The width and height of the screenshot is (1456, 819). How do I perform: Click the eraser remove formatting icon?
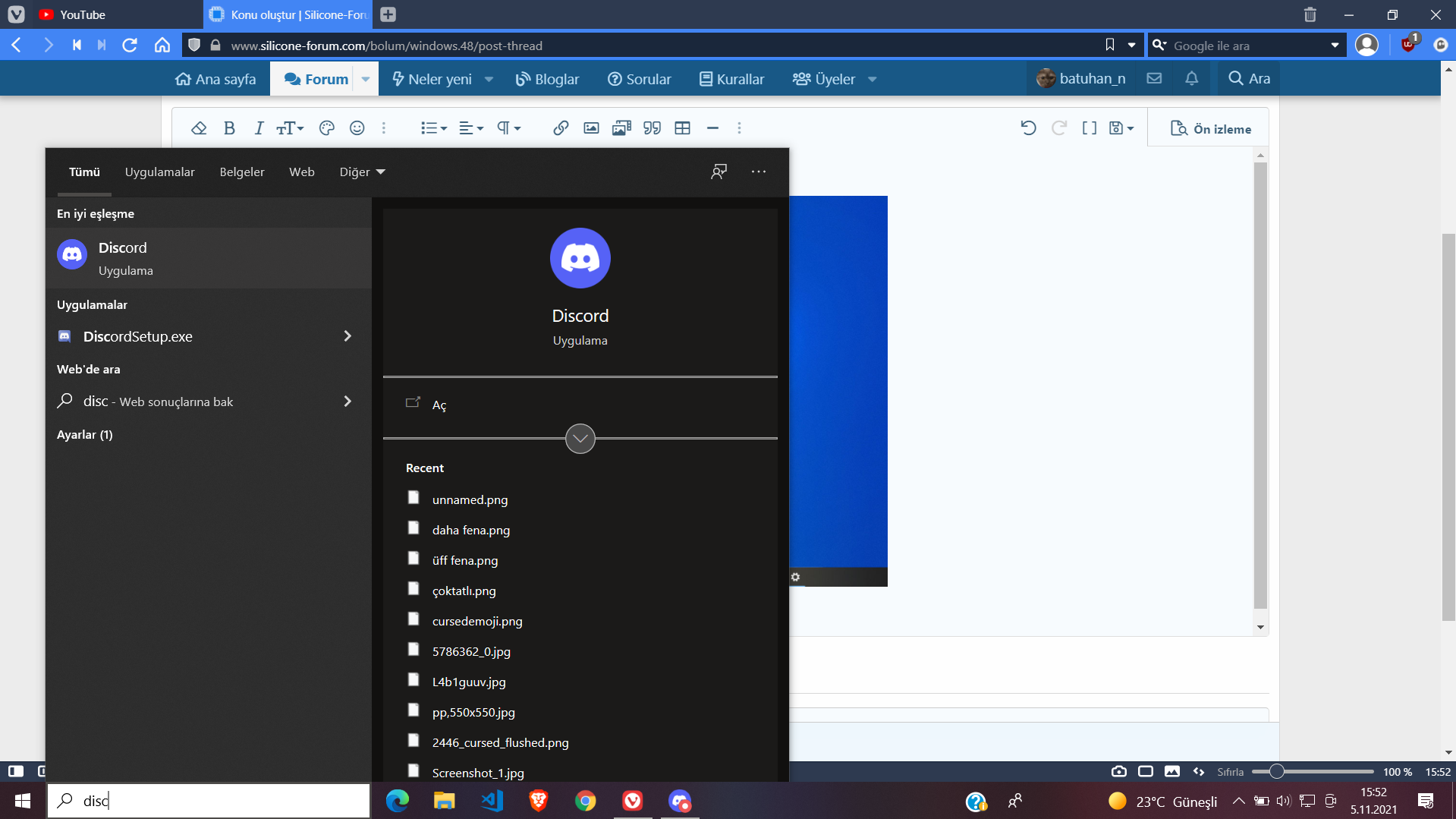(x=199, y=128)
